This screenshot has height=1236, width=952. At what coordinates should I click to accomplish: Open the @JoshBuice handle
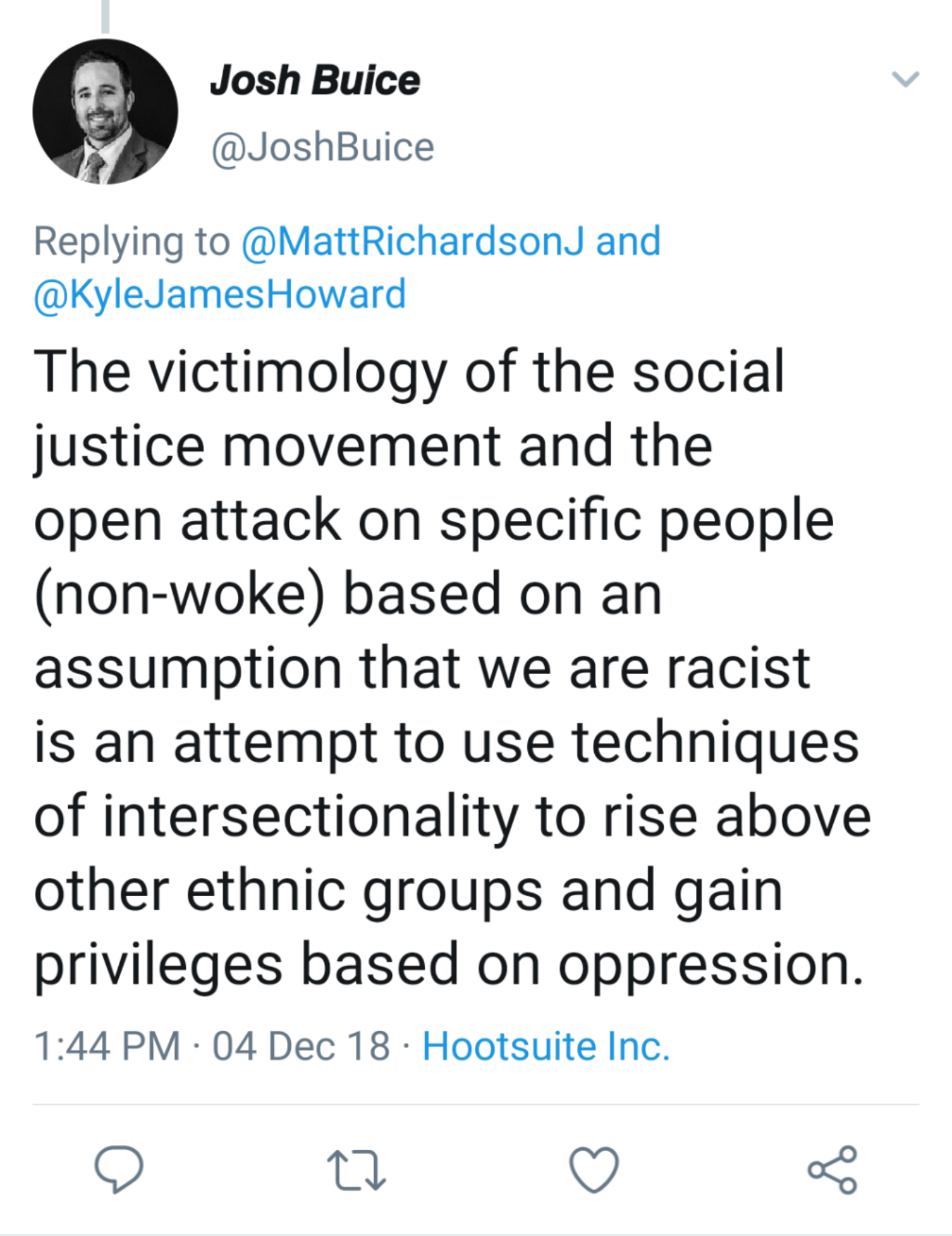(323, 147)
